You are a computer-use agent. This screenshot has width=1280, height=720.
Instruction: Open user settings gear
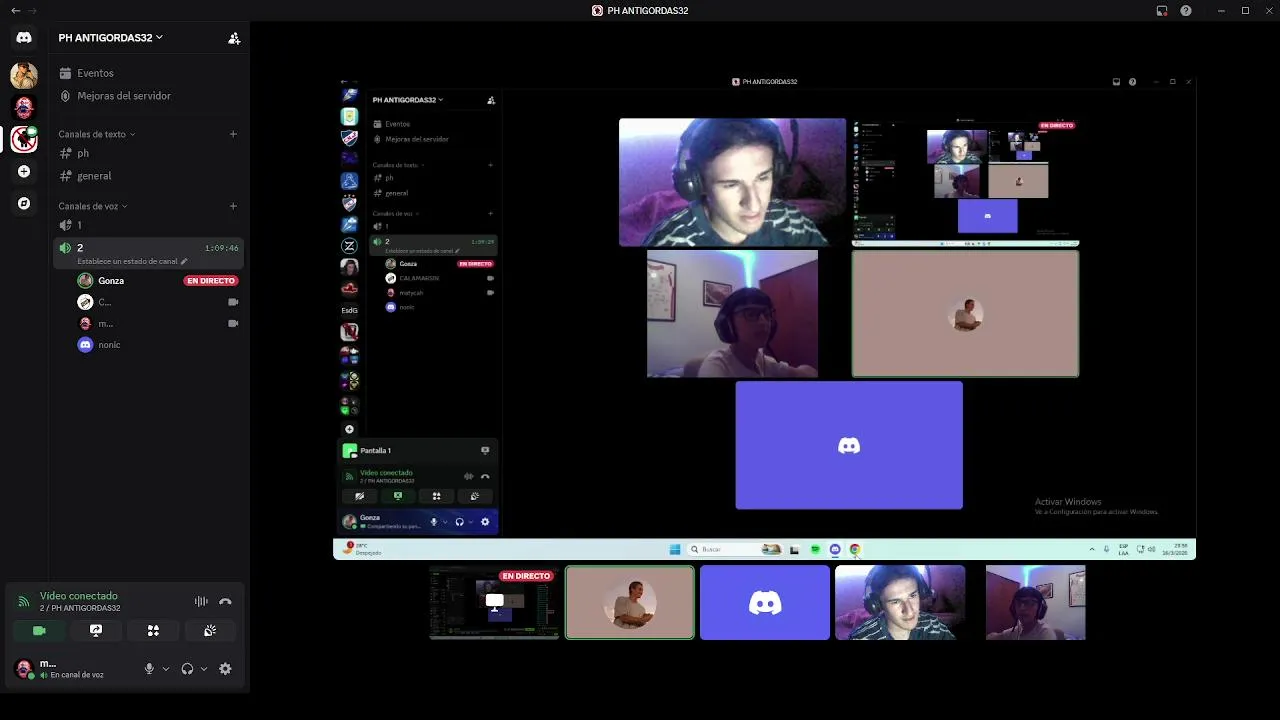point(225,669)
